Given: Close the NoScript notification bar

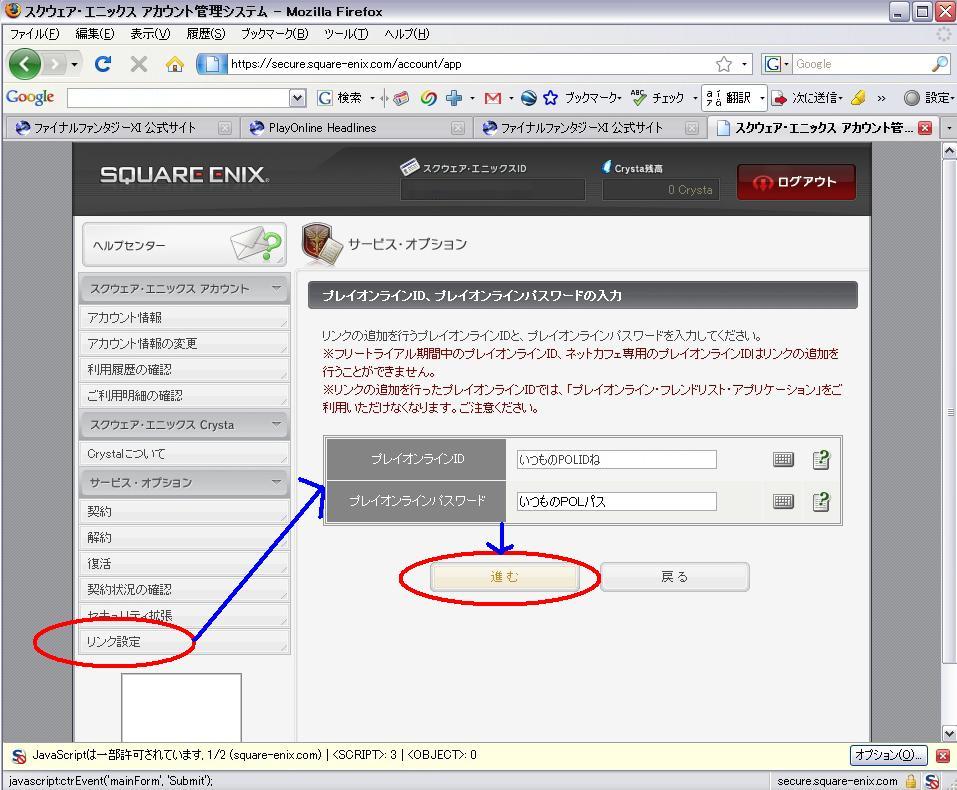Looking at the screenshot, I should (943, 755).
